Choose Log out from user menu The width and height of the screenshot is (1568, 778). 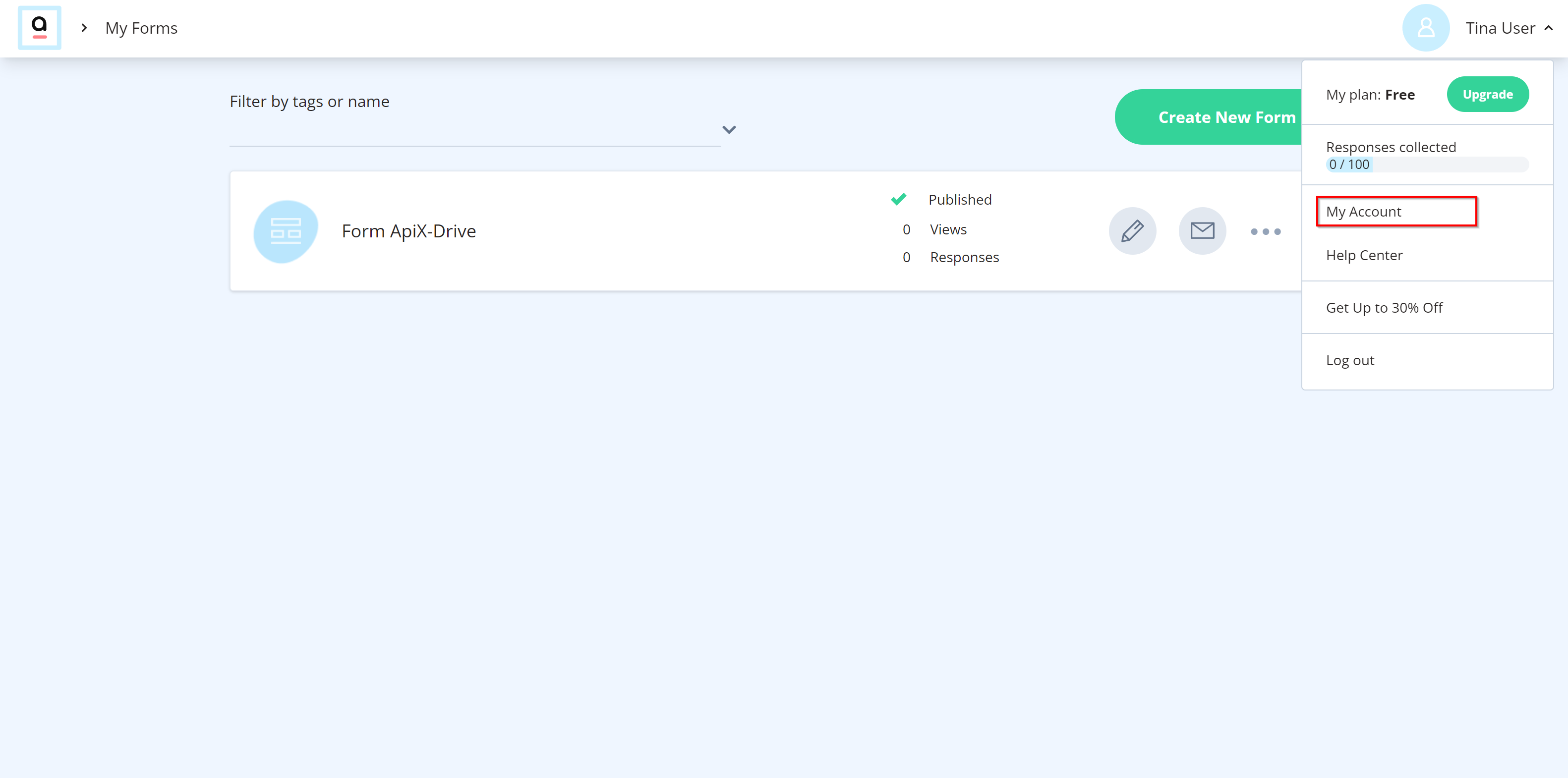[x=1350, y=360]
